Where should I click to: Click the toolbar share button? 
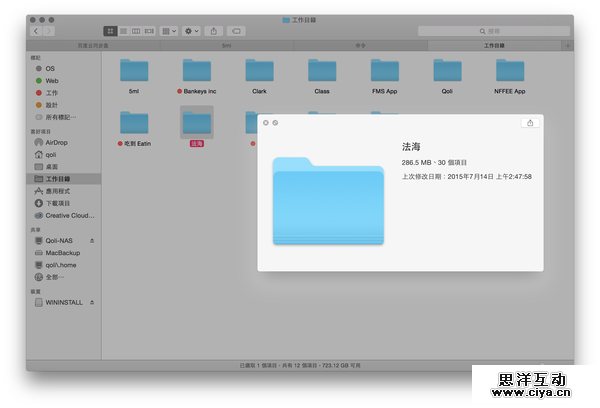(214, 31)
